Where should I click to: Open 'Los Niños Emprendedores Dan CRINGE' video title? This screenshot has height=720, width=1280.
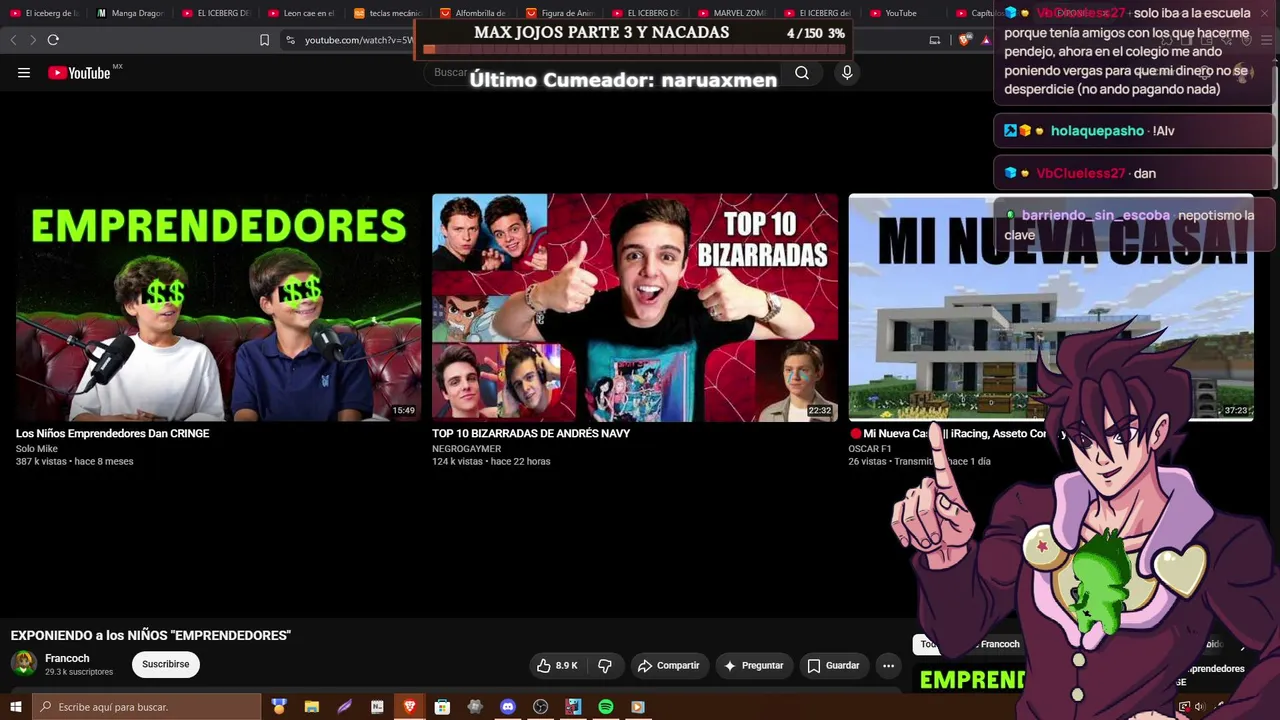(113, 434)
